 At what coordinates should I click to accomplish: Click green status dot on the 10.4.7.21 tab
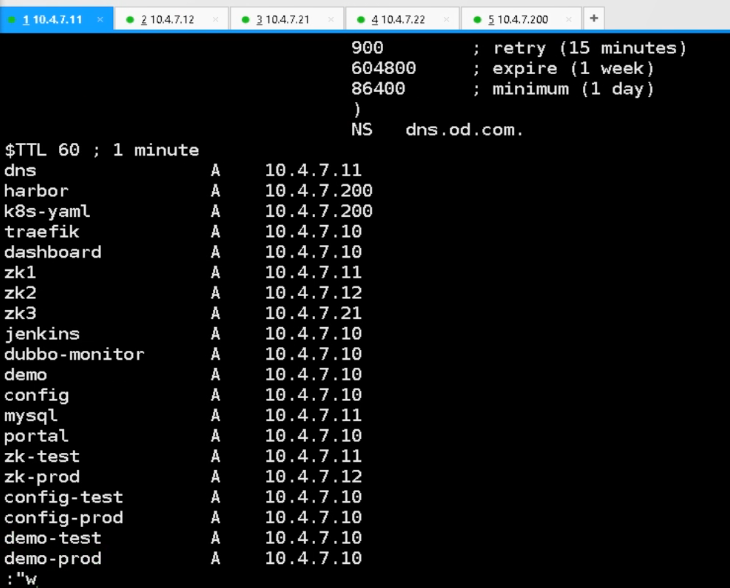pos(245,19)
